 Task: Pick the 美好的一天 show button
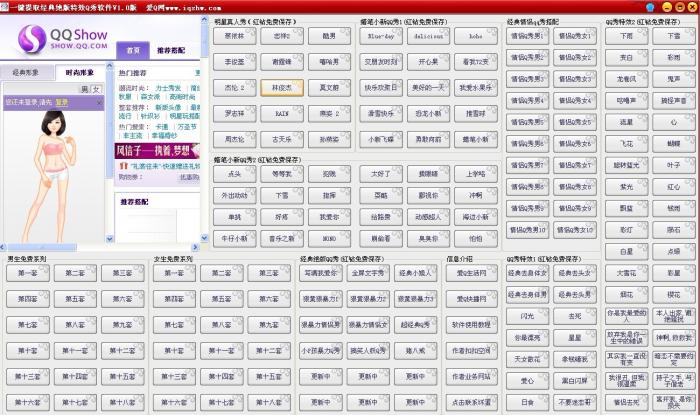pyautogui.click(x=428, y=88)
